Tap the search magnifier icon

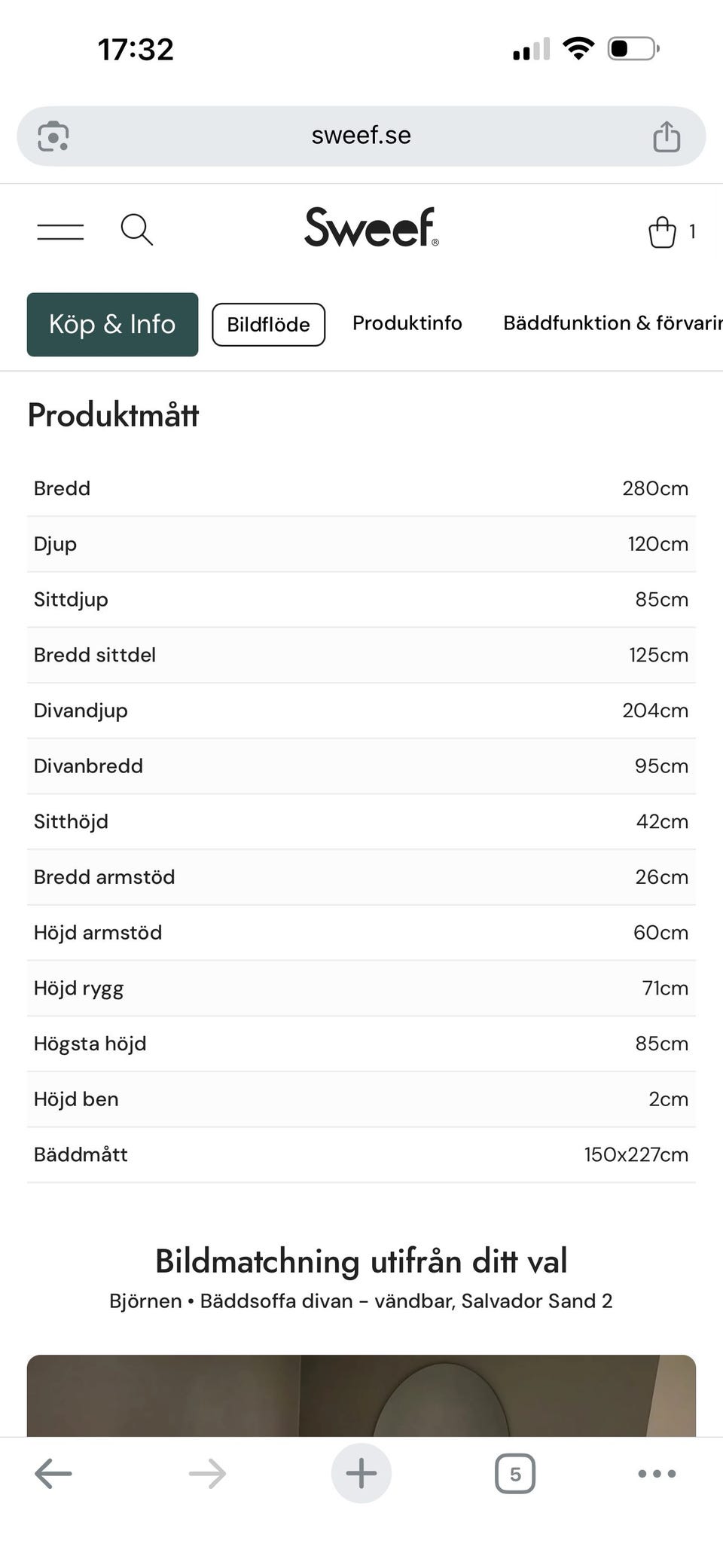[x=136, y=230]
